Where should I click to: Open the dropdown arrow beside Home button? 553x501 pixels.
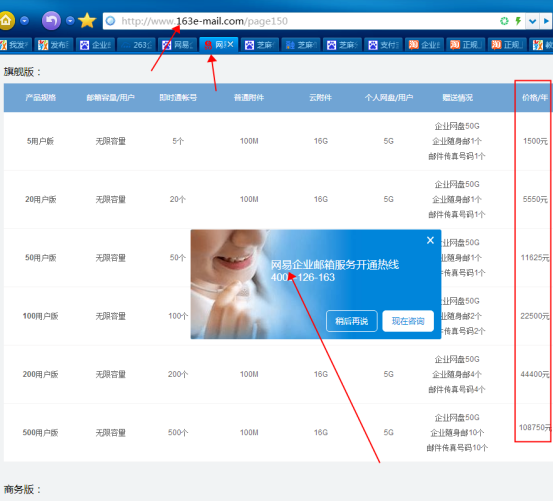point(24,21)
